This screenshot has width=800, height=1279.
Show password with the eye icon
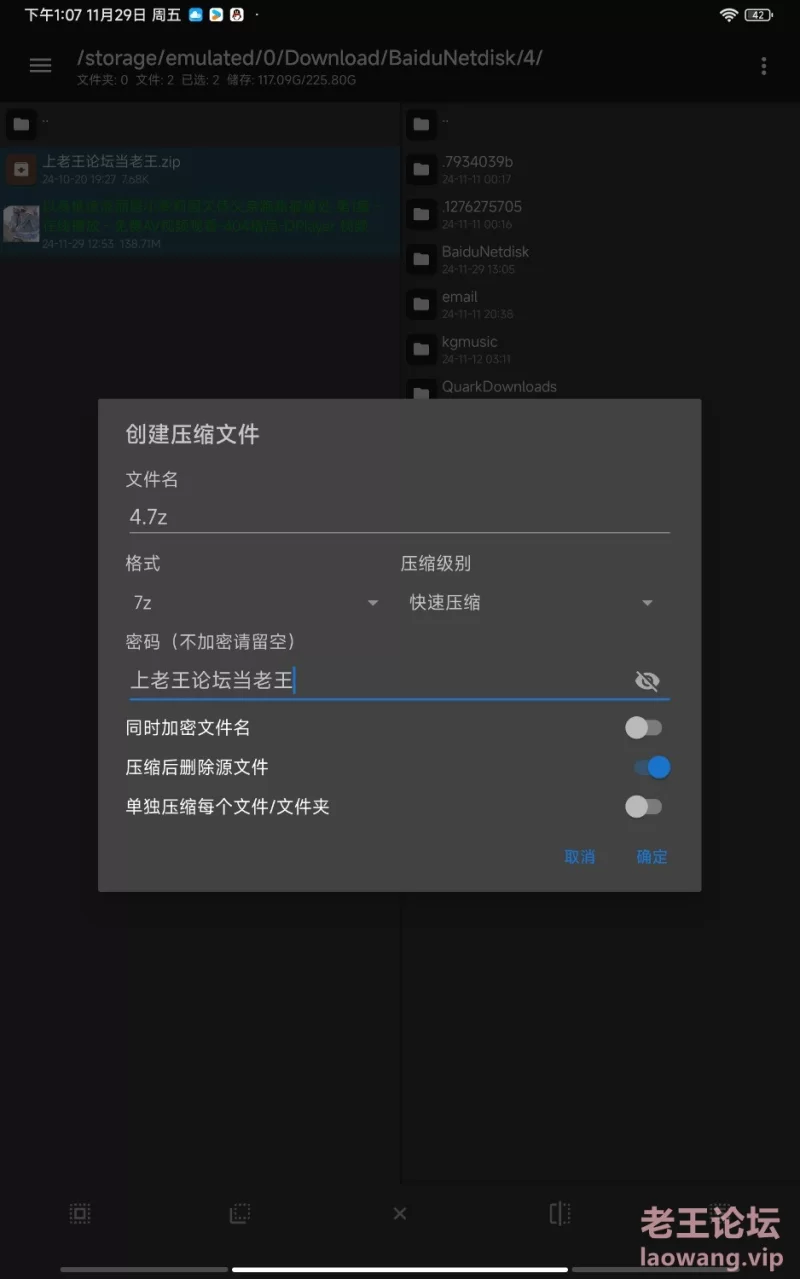point(647,681)
